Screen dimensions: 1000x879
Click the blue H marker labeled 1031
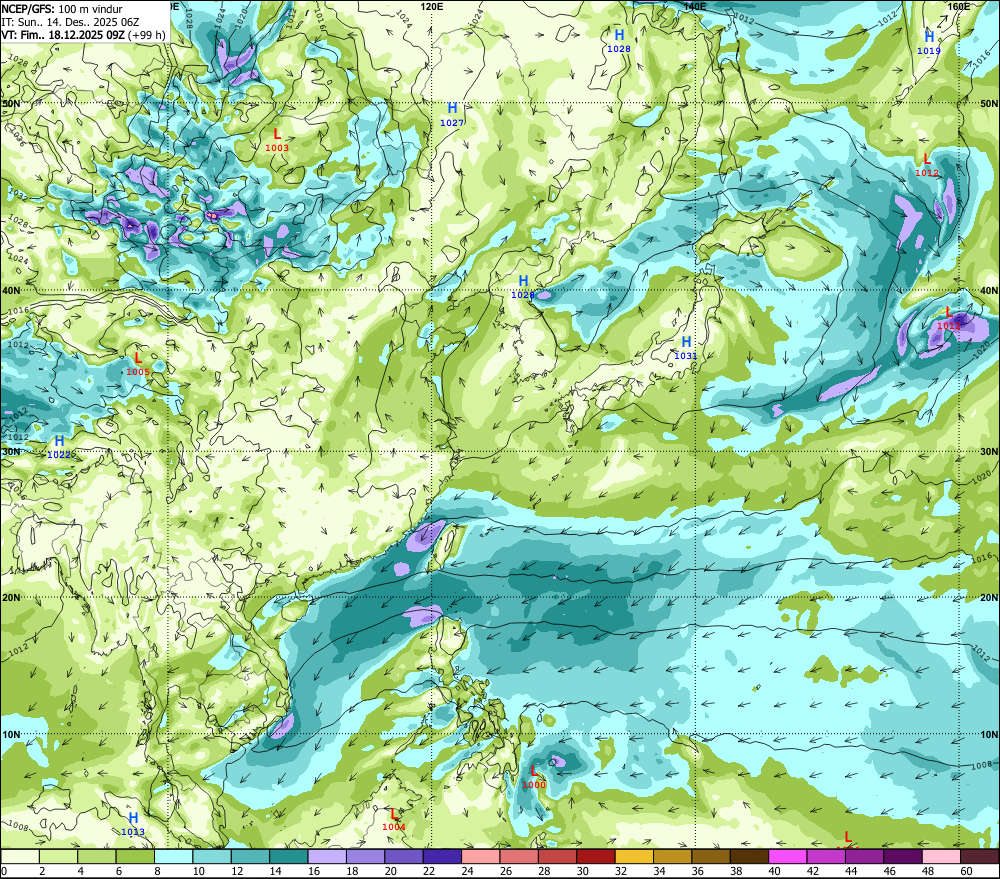point(686,342)
